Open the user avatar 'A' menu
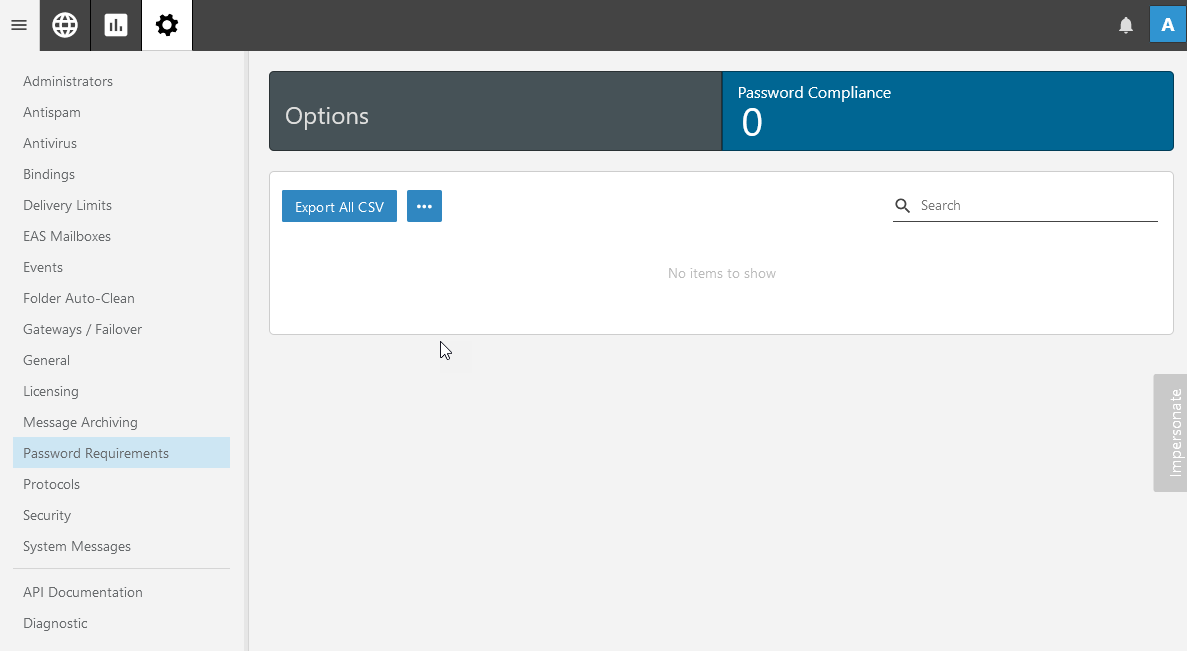This screenshot has height=651, width=1187. (x=1167, y=25)
